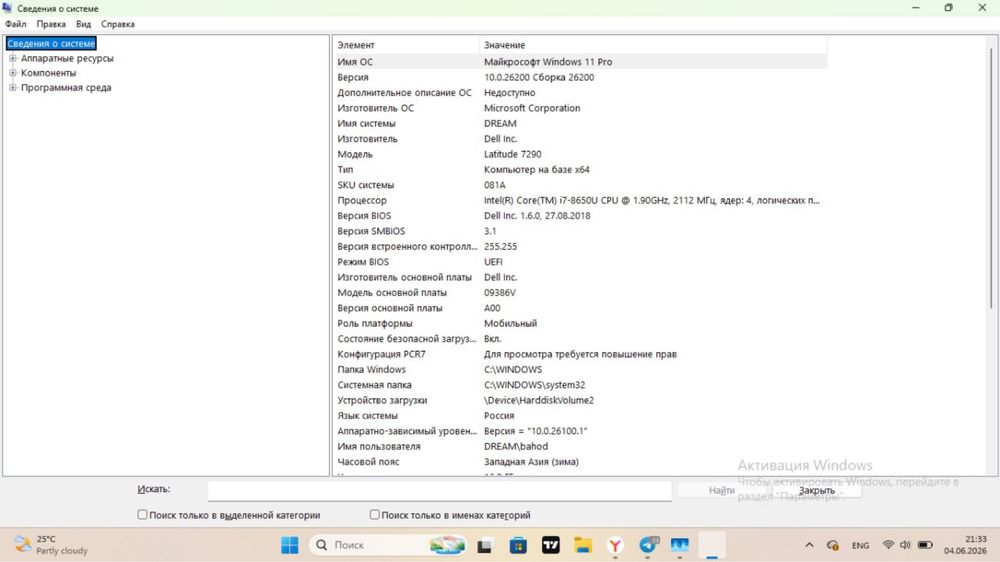Select the Конфигурация PCR7 row
This screenshot has width=1000, height=562.
coord(580,354)
